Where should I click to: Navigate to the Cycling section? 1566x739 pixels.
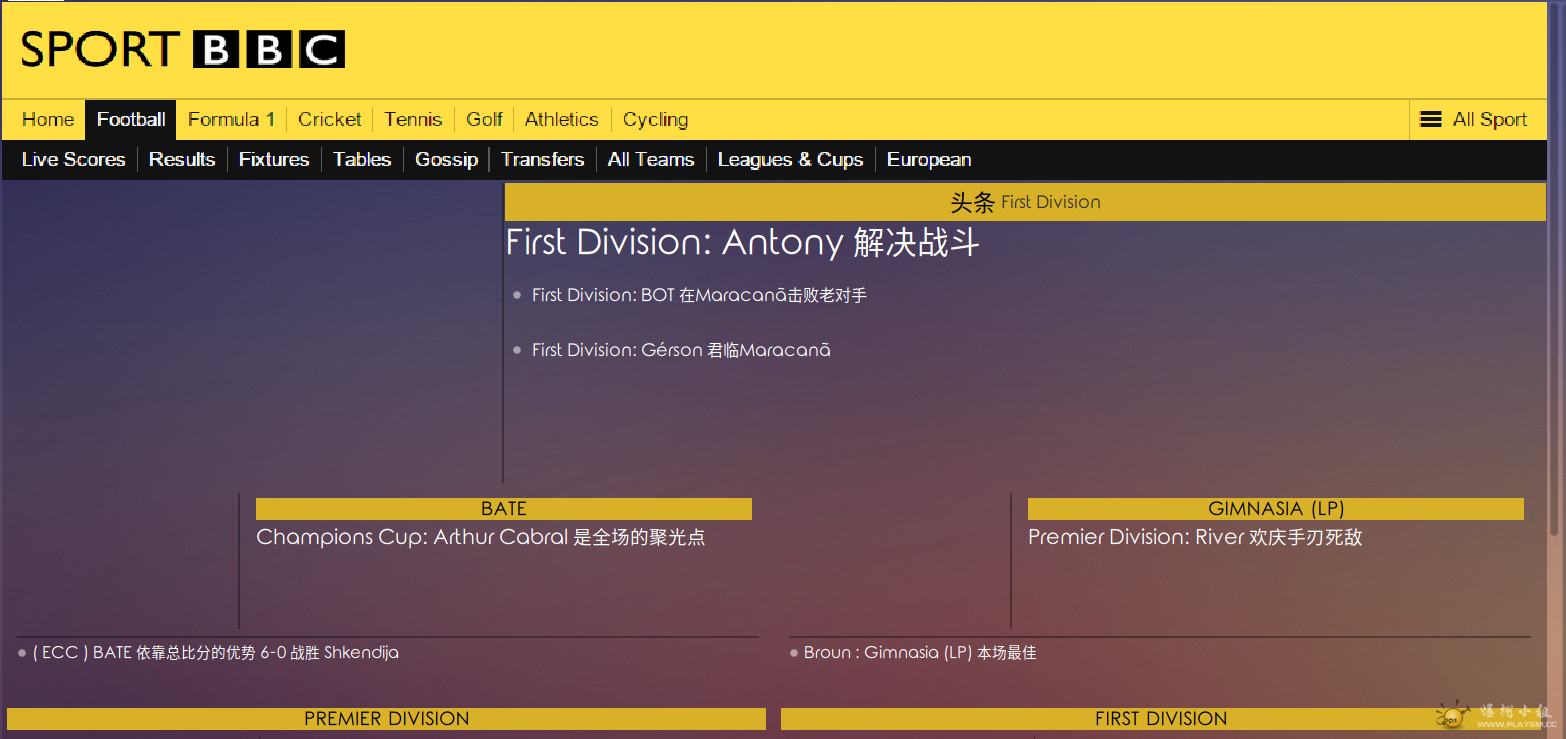point(655,120)
